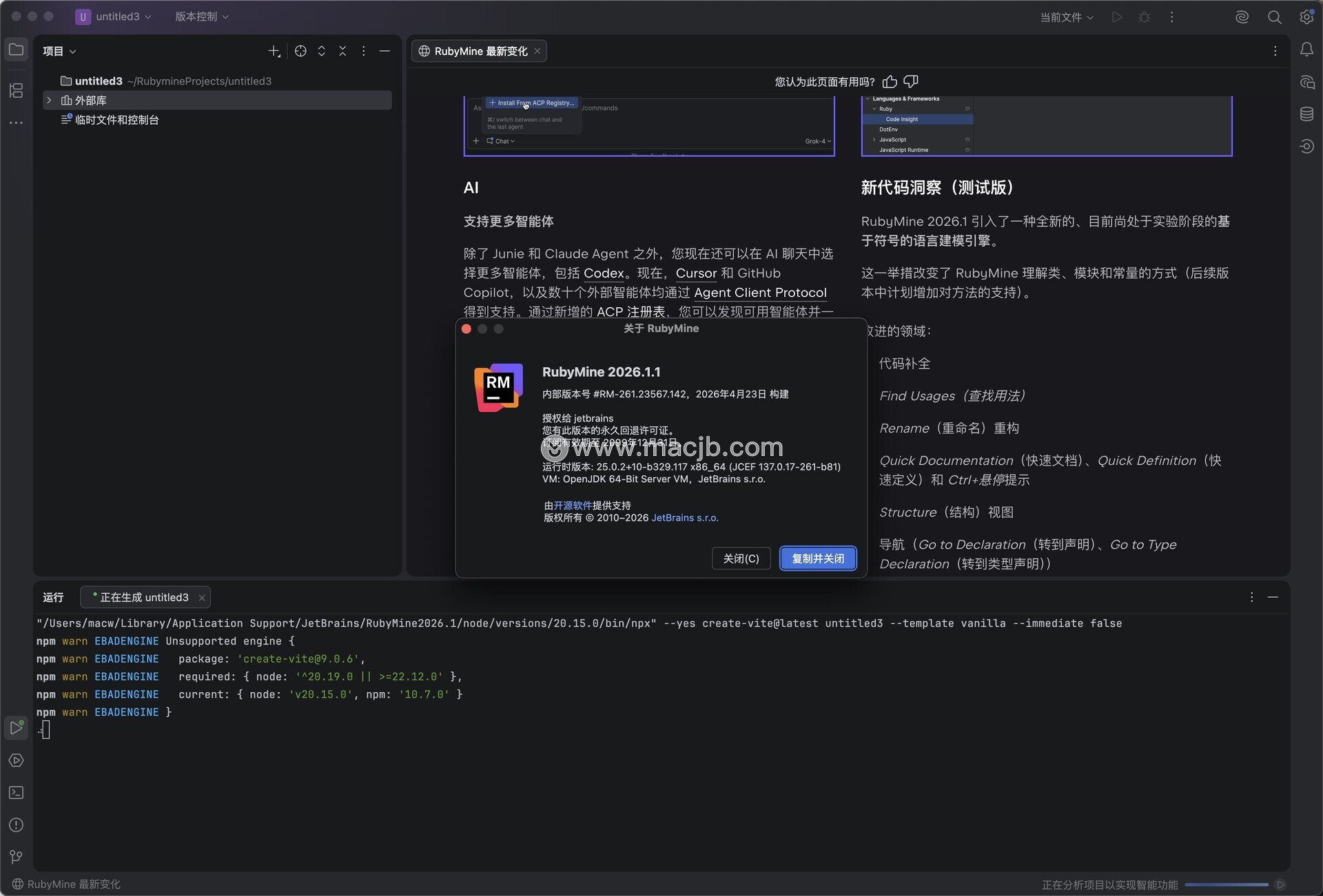Click the Notifications bell icon
1323x896 pixels.
point(1306,50)
